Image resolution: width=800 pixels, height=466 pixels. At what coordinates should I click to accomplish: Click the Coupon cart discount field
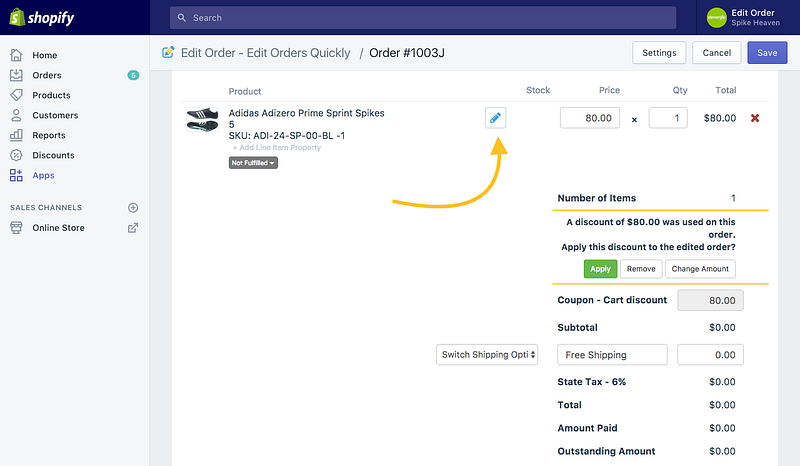pos(710,300)
